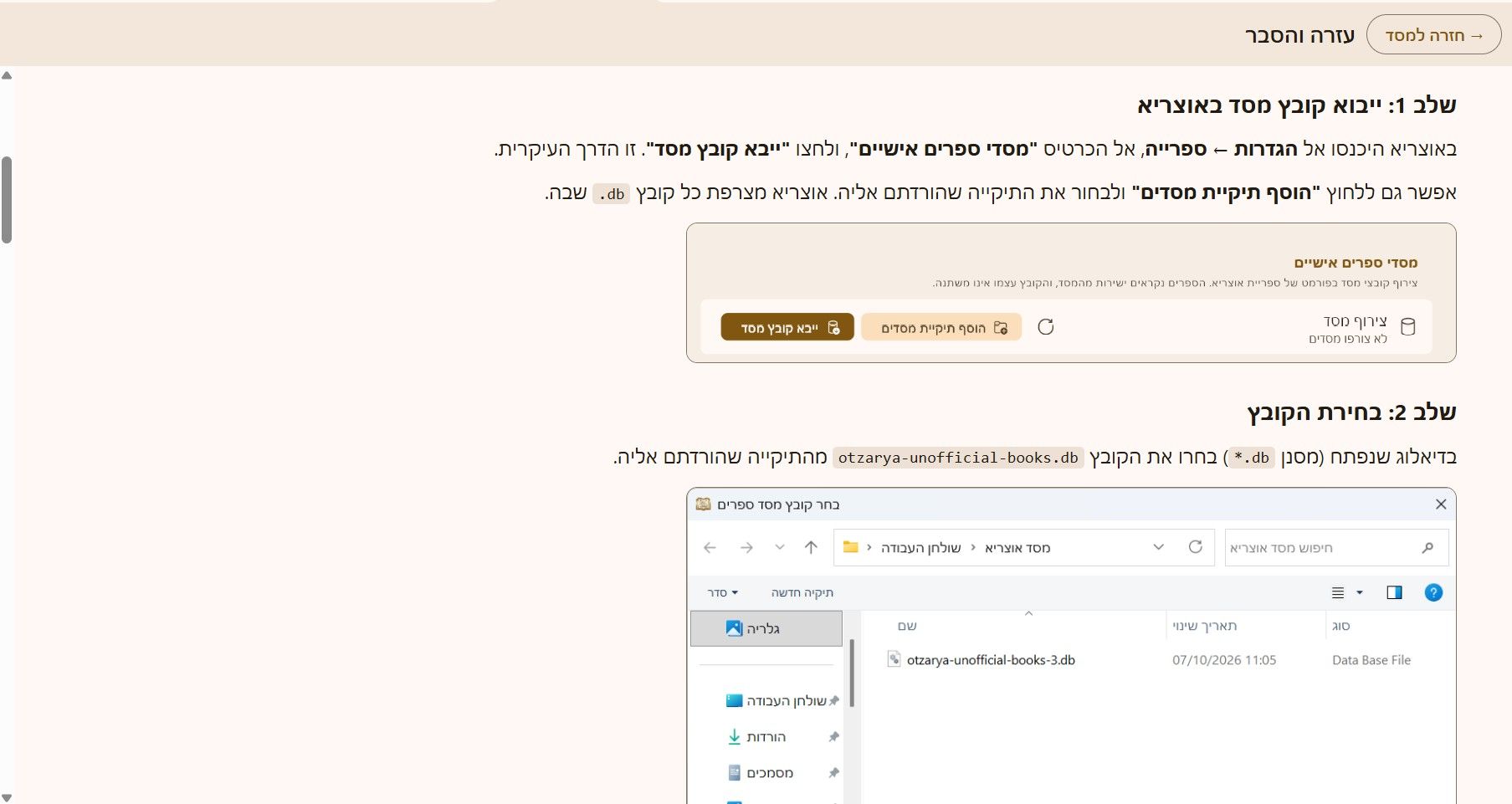Viewport: 1512px width, 804px height.
Task: Go forward with the right arrow in file dialog
Action: click(x=746, y=548)
